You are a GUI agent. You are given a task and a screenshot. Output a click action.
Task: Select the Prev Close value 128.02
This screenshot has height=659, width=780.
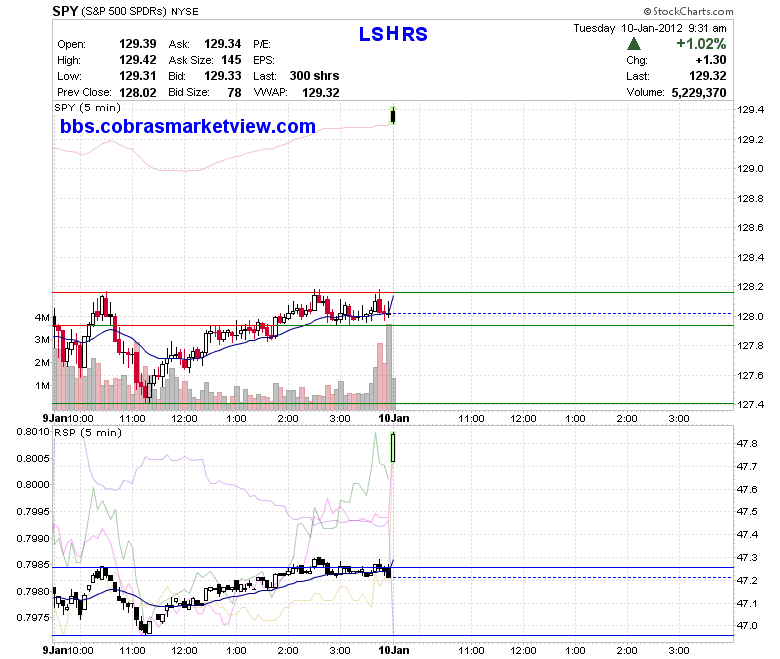coord(138,93)
